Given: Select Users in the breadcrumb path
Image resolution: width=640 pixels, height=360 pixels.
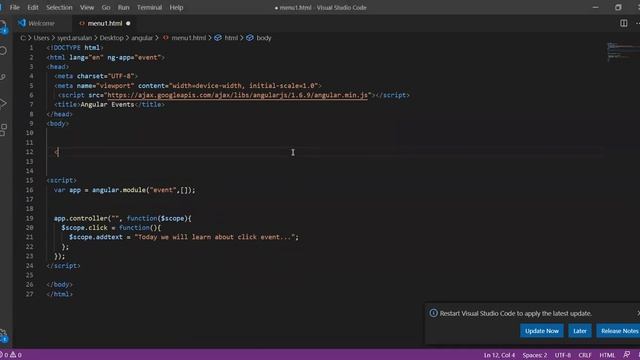Looking at the screenshot, I should click(x=41, y=38).
